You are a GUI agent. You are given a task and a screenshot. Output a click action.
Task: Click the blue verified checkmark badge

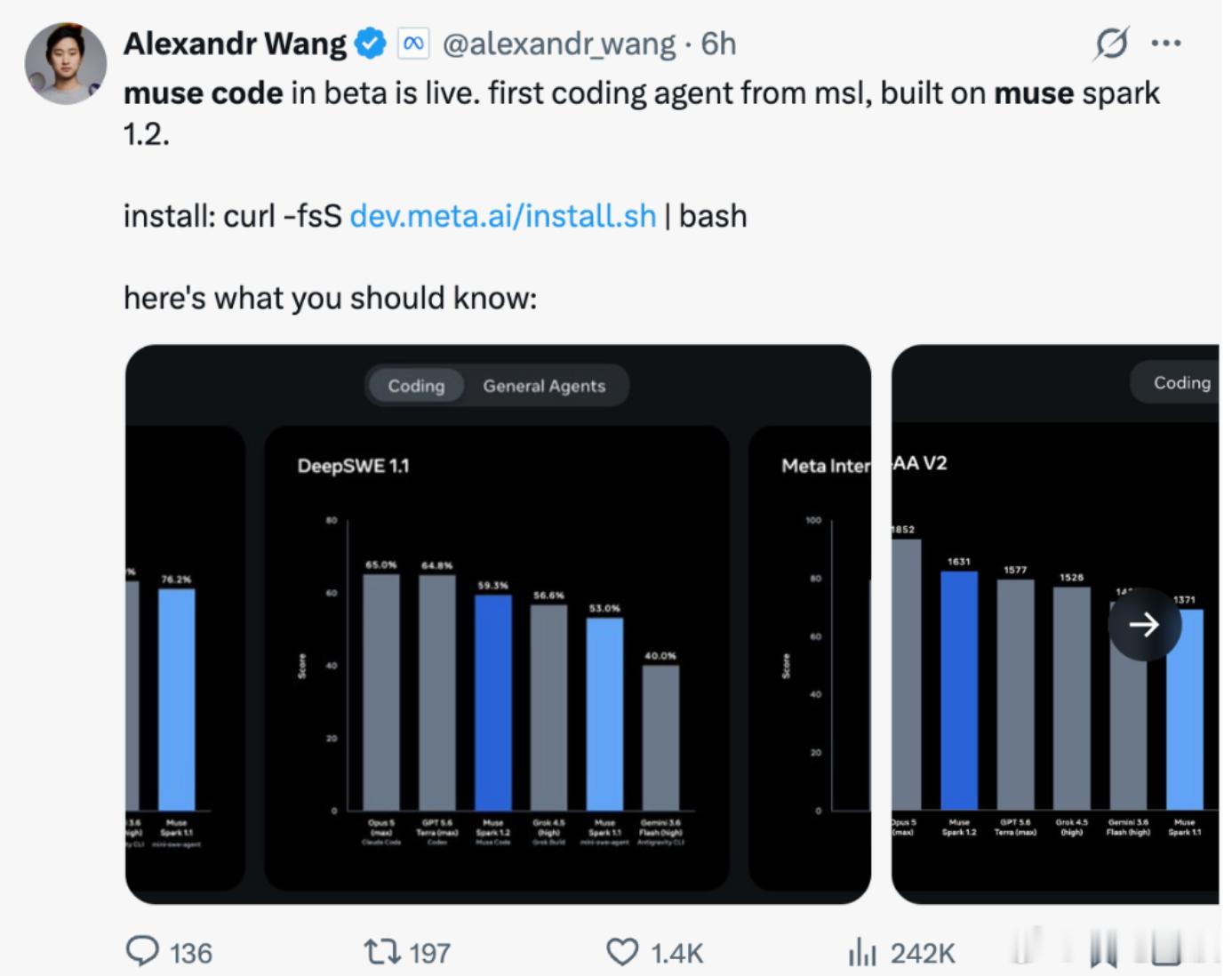pos(371,44)
